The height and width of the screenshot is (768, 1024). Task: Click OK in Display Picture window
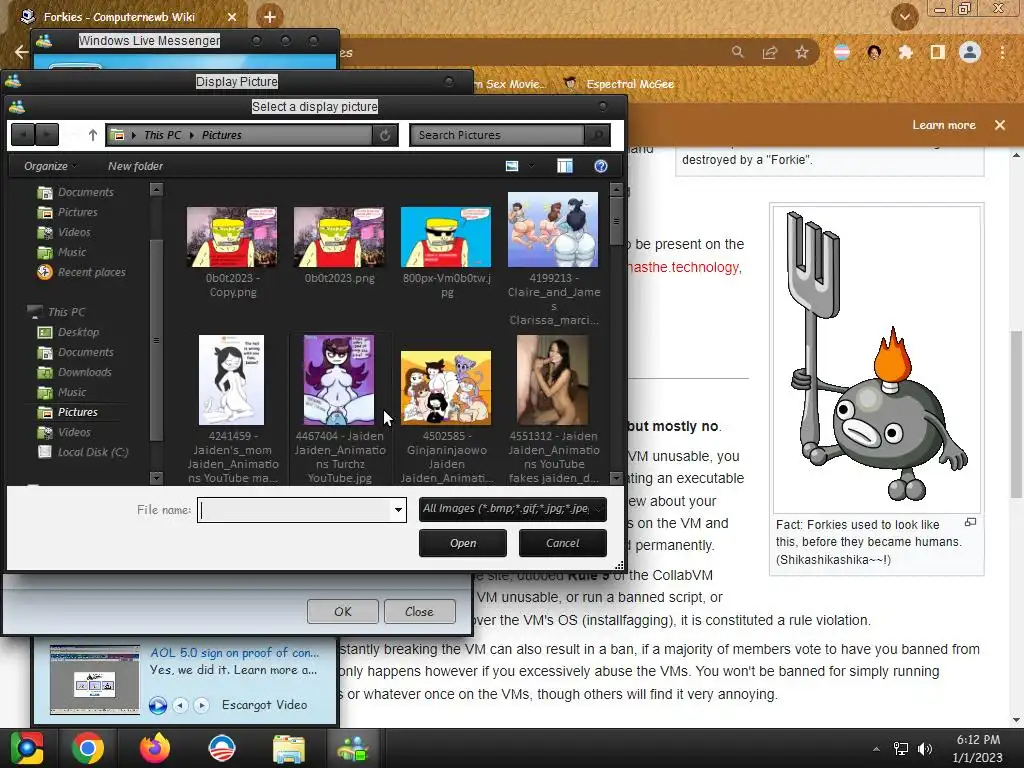pos(343,612)
